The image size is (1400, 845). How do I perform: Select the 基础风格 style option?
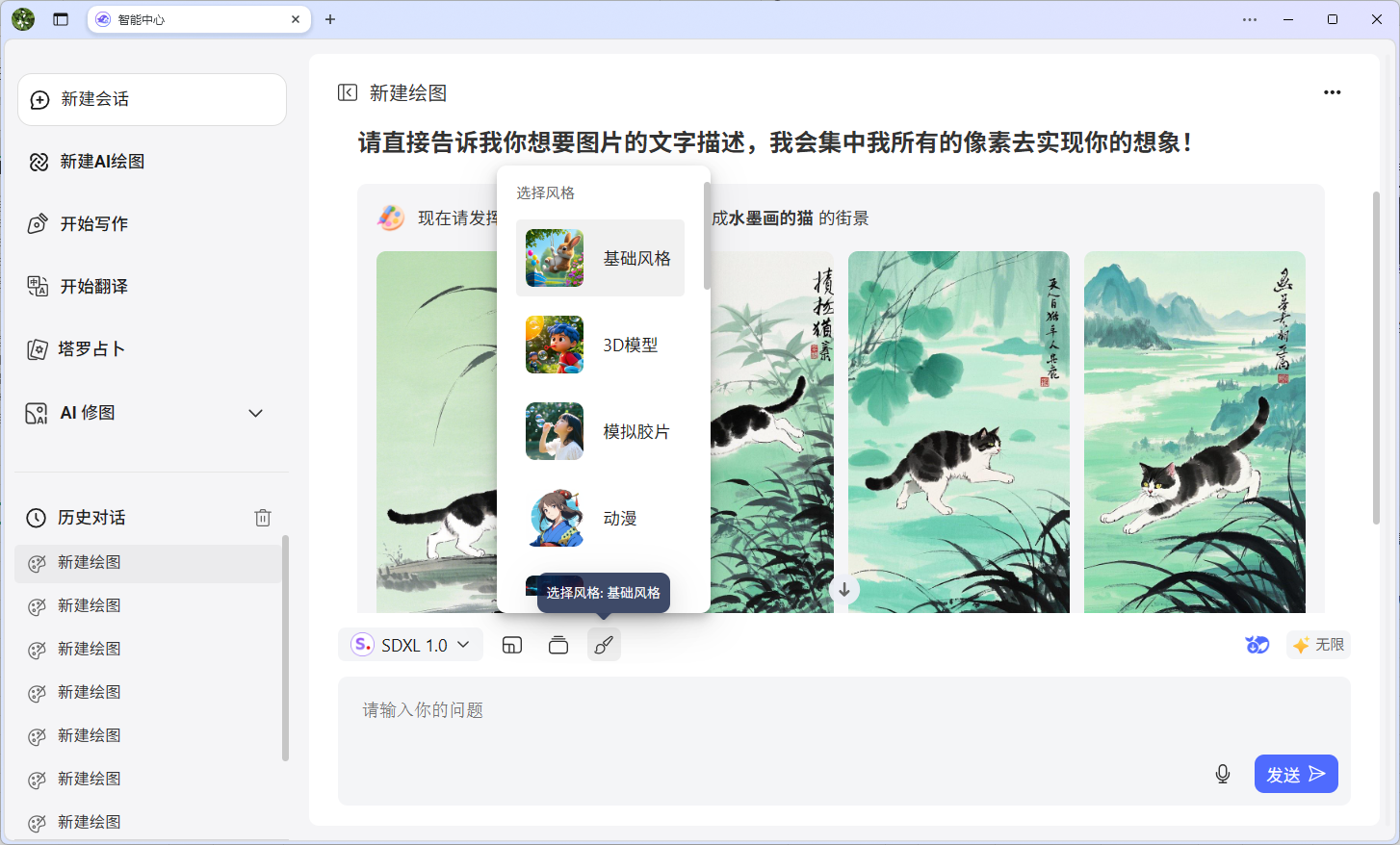(600, 258)
